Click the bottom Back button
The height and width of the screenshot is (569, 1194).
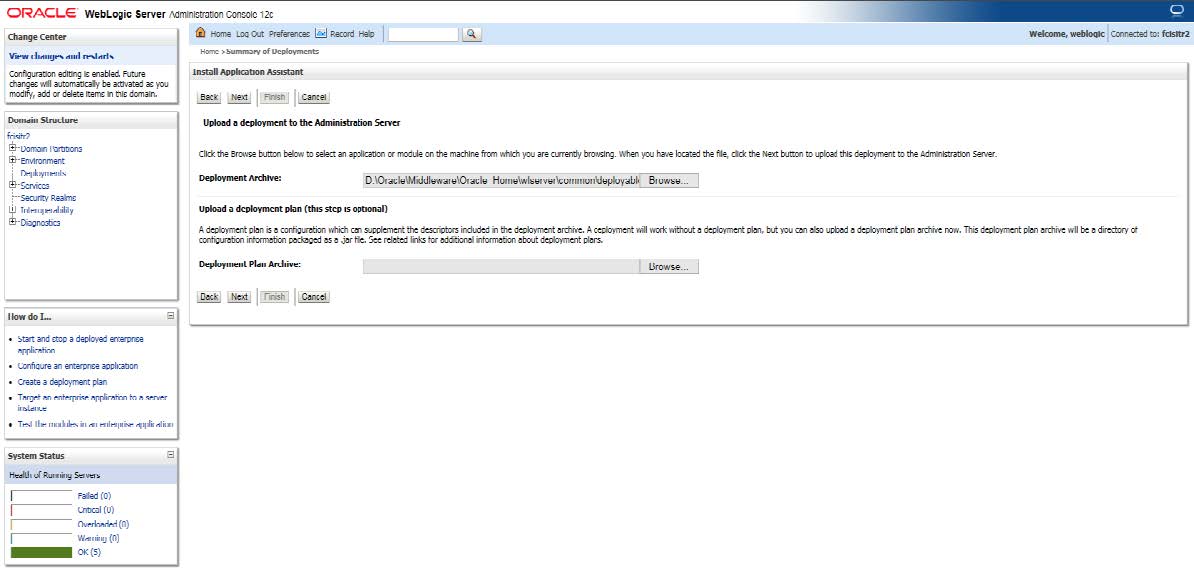pyautogui.click(x=209, y=297)
